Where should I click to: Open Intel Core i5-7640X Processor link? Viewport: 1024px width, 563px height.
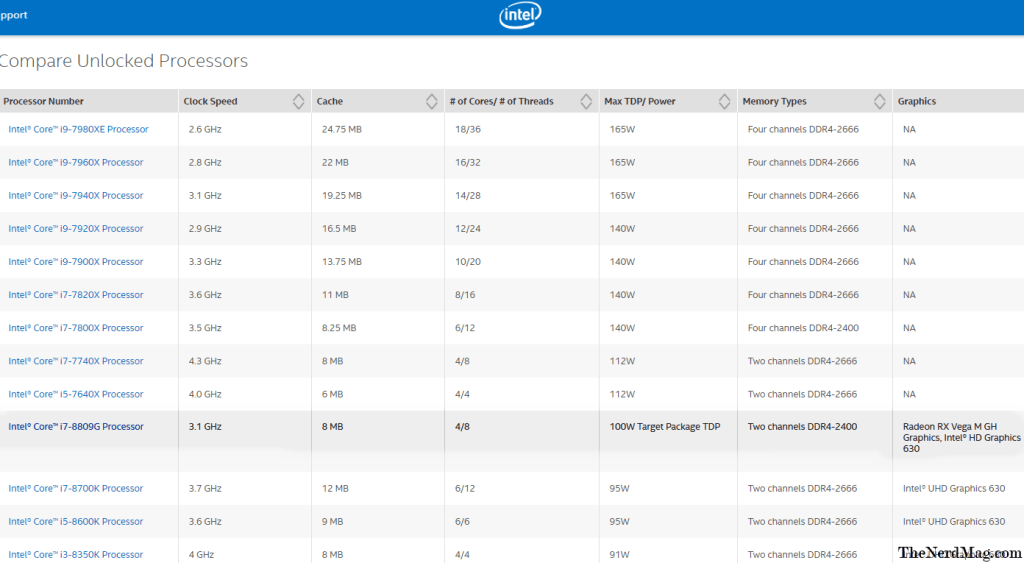(x=76, y=393)
